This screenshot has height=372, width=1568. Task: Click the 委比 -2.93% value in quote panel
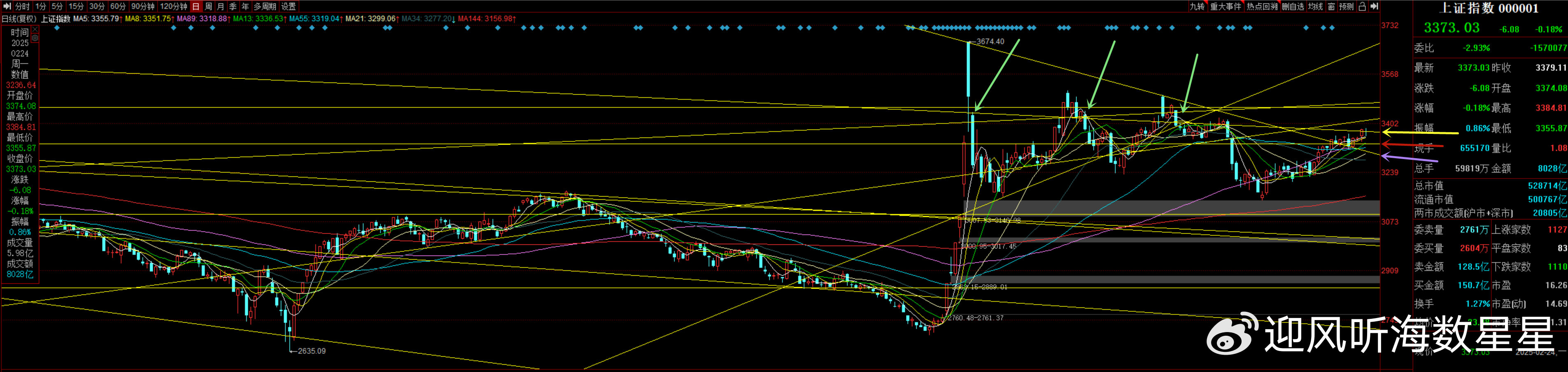[x=1477, y=48]
